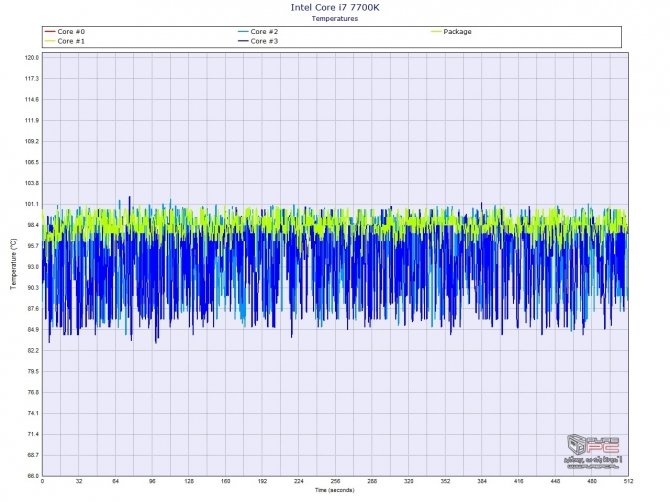Image resolution: width=670 pixels, height=502 pixels.
Task: Click the 98.4 y-axis label
Action: [x=32, y=225]
